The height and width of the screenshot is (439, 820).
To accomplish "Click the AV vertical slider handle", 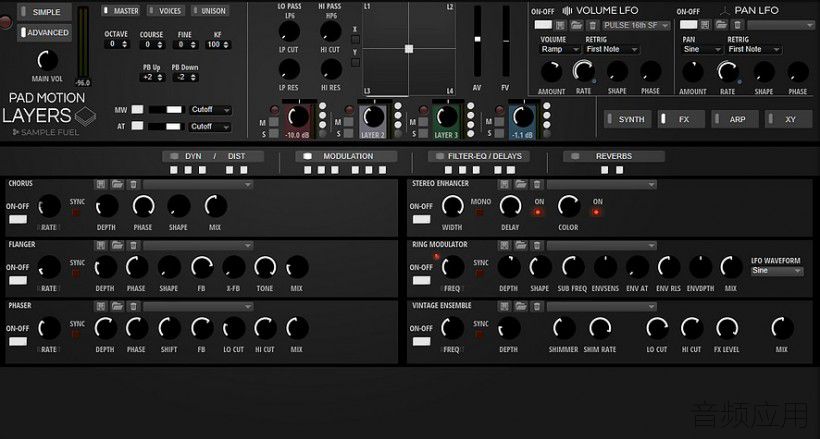I will point(477,39).
